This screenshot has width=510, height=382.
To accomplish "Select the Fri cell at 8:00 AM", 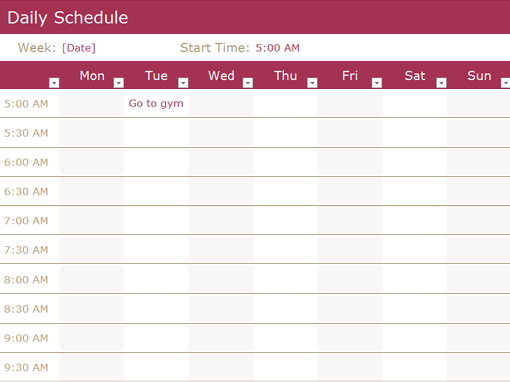I will [350, 279].
